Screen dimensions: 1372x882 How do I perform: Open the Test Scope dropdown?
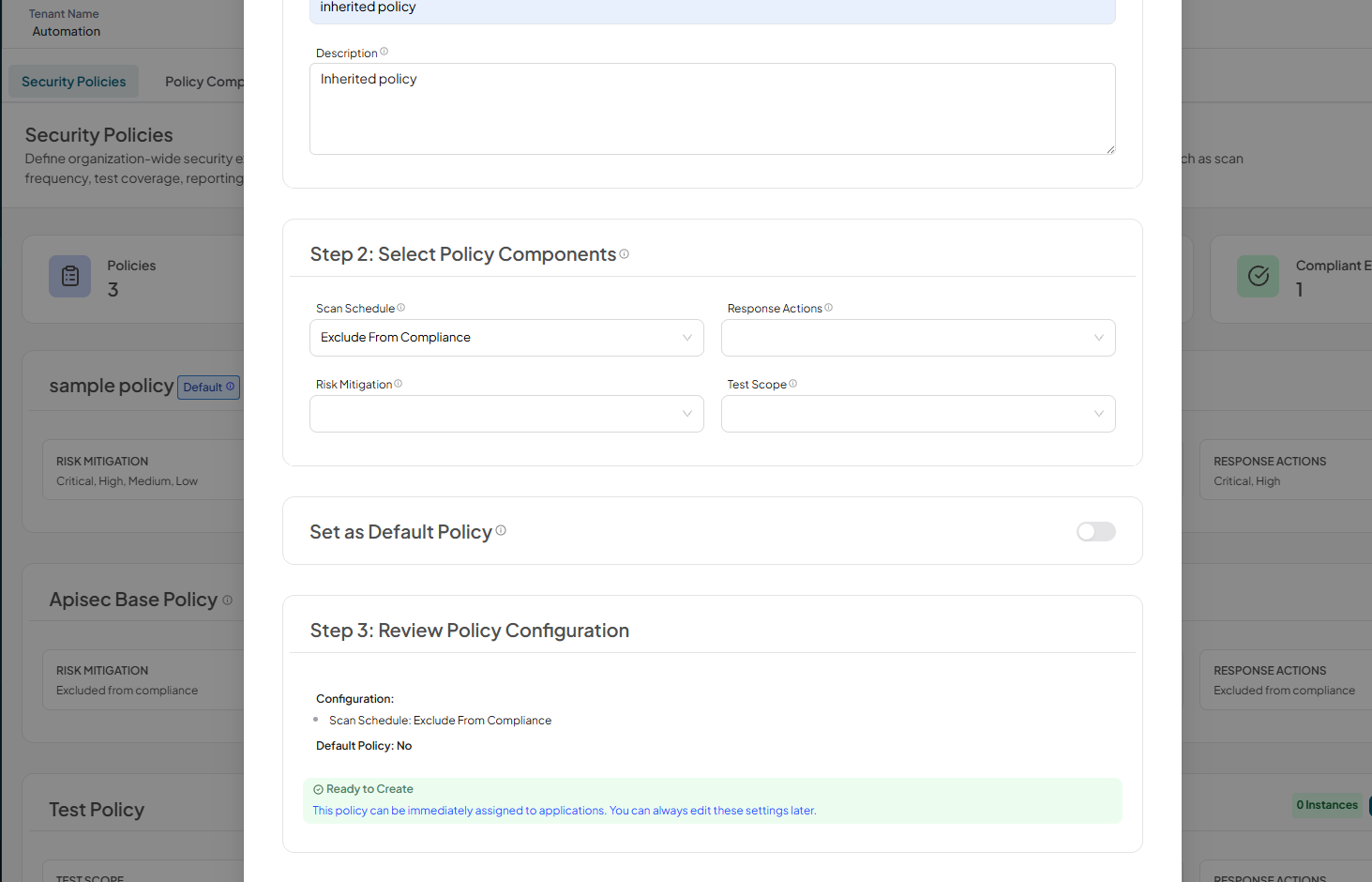click(x=918, y=414)
